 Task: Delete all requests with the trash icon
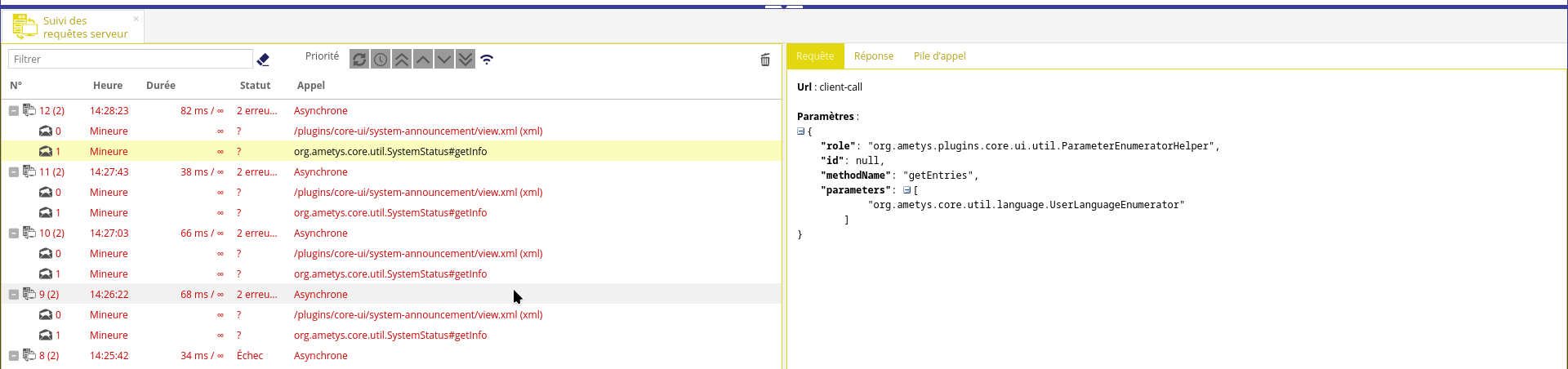(x=765, y=60)
